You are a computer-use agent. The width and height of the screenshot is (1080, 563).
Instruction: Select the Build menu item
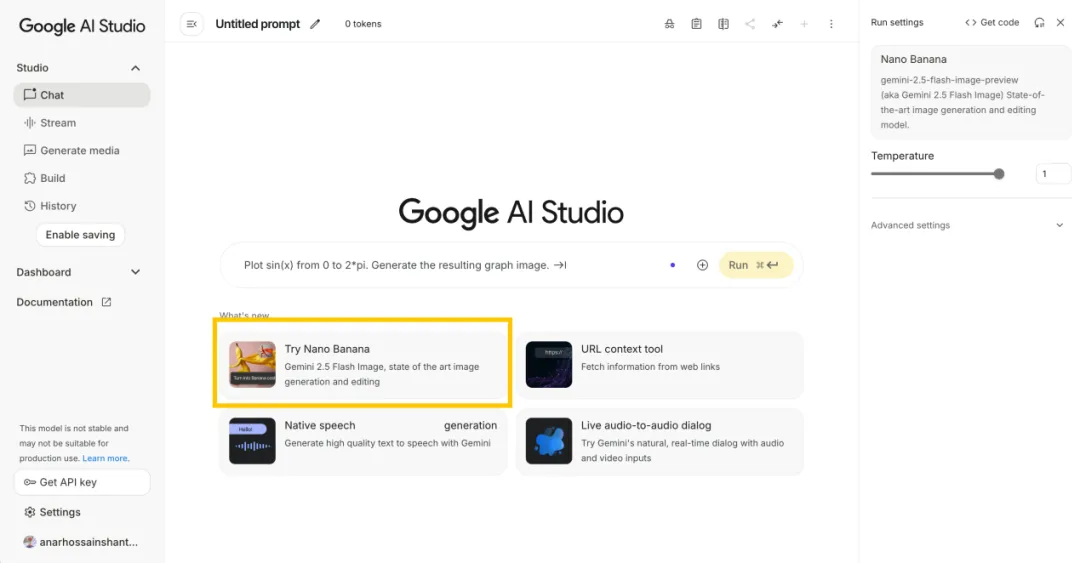point(82,178)
